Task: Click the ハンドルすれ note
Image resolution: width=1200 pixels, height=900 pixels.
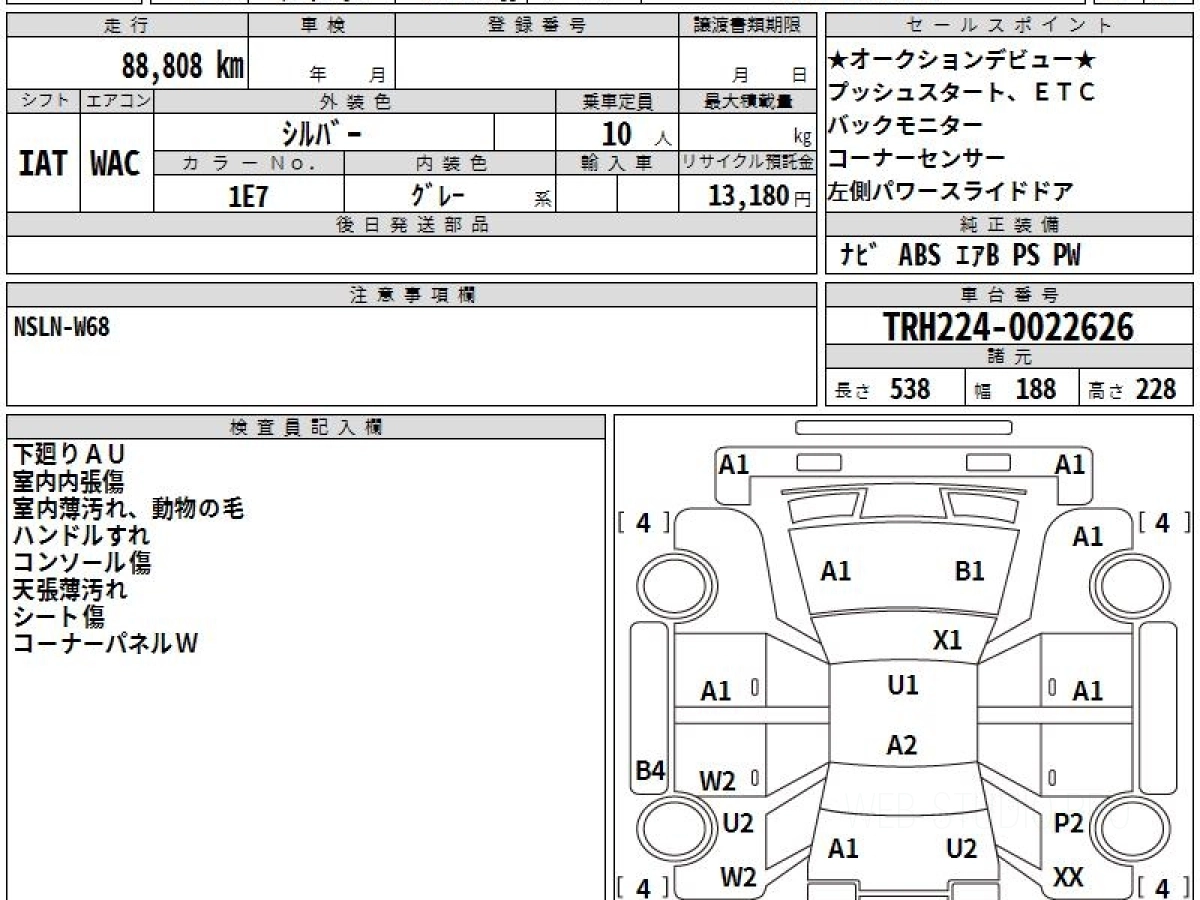Action: [x=82, y=536]
